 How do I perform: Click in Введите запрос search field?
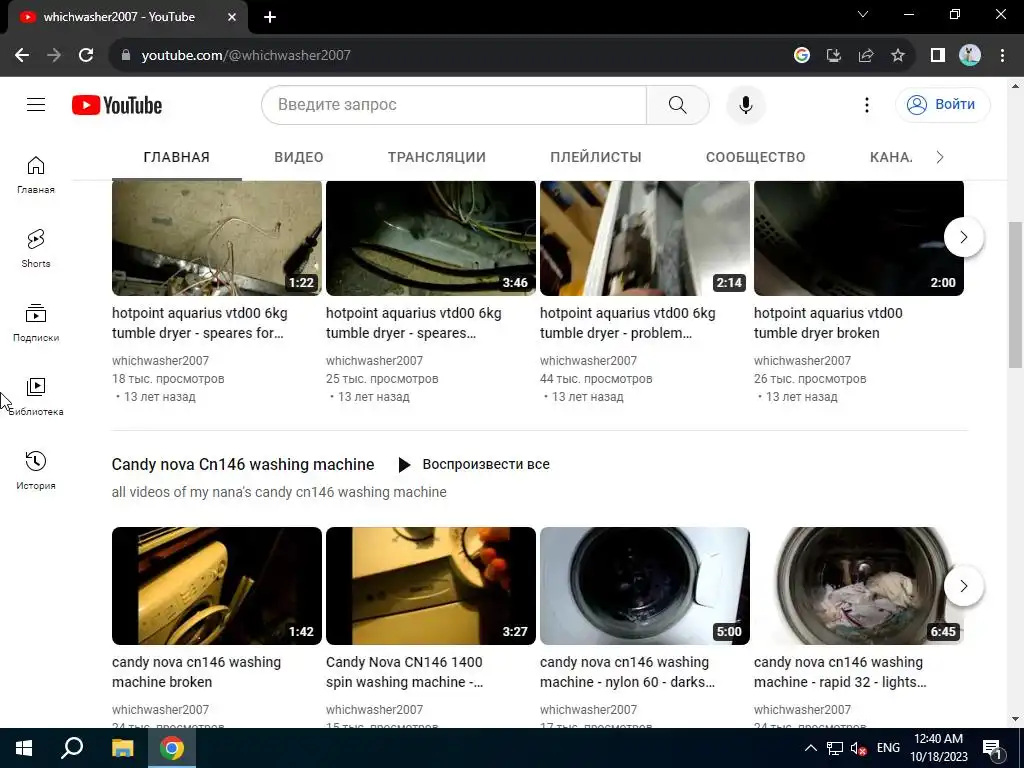[455, 104]
